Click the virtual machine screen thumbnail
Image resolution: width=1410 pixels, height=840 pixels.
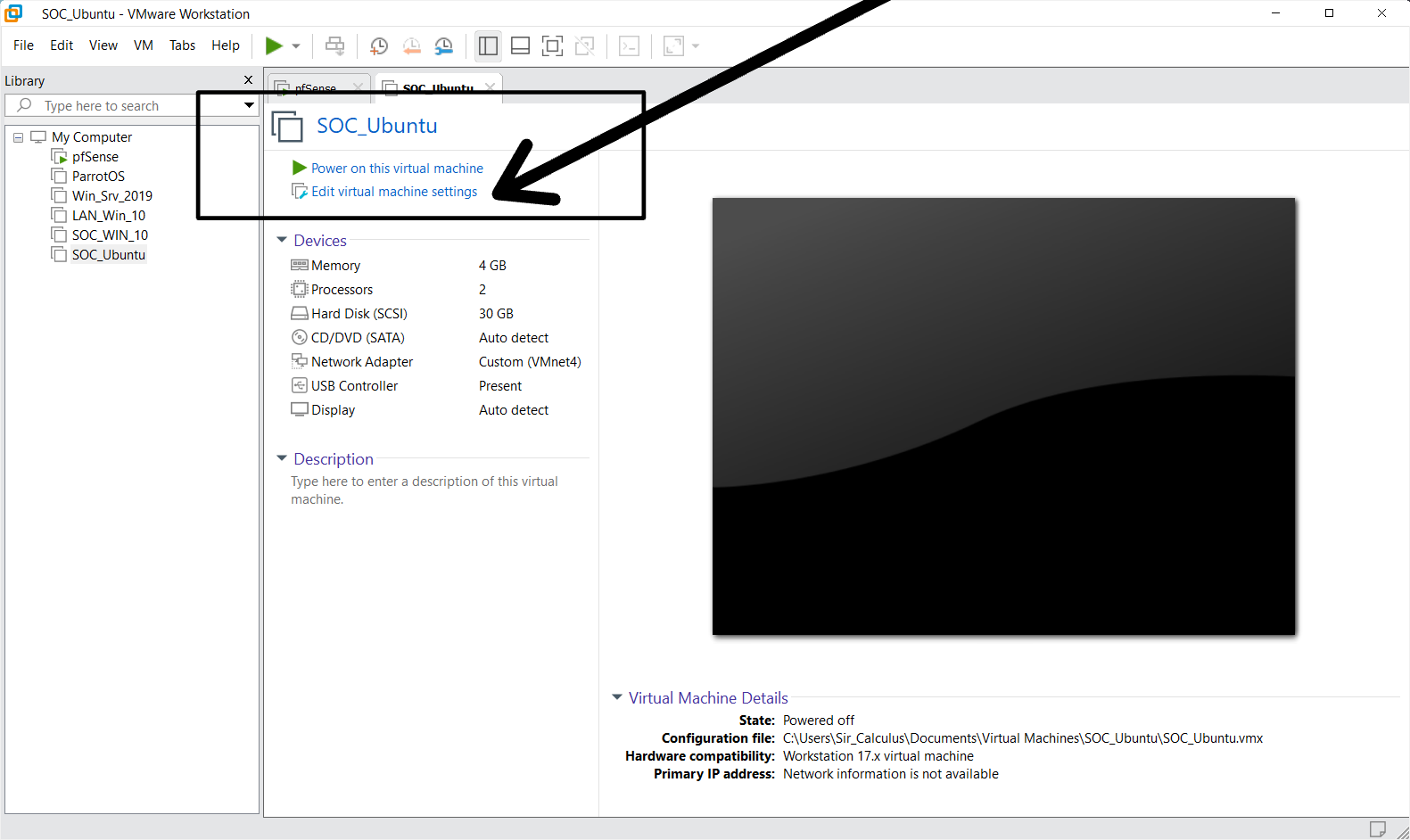[1003, 416]
